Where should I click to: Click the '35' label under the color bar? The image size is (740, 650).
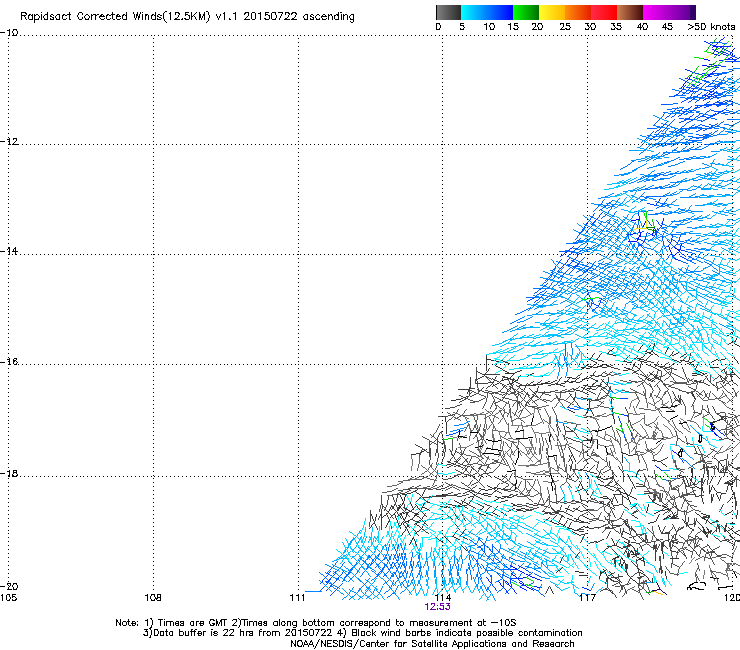click(616, 27)
